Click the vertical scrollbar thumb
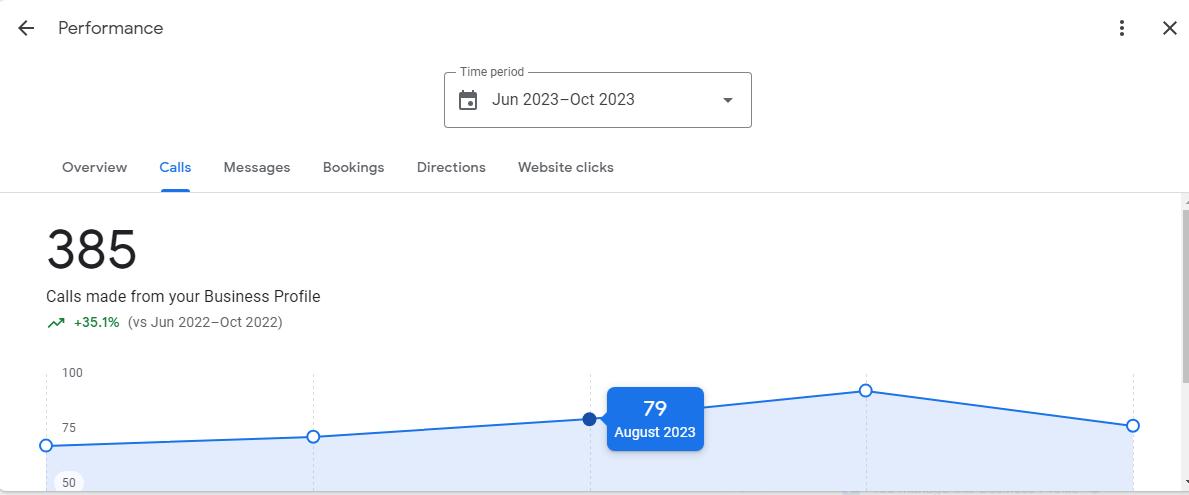This screenshot has width=1189, height=495. tap(1185, 294)
